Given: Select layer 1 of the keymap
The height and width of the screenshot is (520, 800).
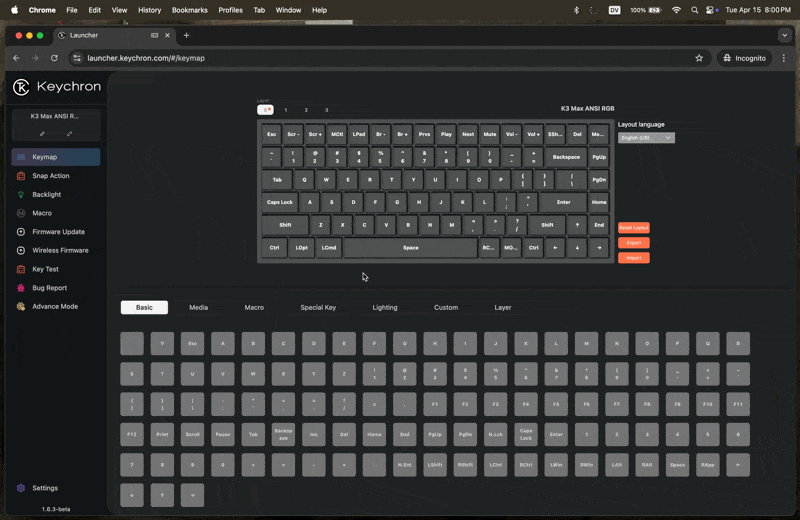Looking at the screenshot, I should (x=286, y=110).
